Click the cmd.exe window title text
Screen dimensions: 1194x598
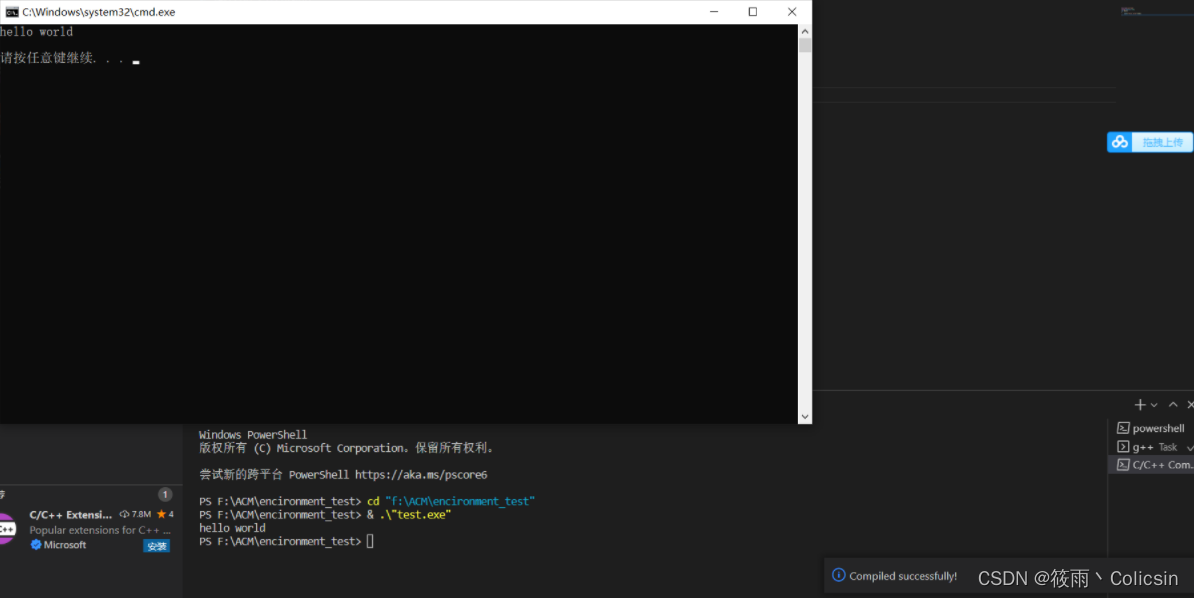[x=98, y=12]
